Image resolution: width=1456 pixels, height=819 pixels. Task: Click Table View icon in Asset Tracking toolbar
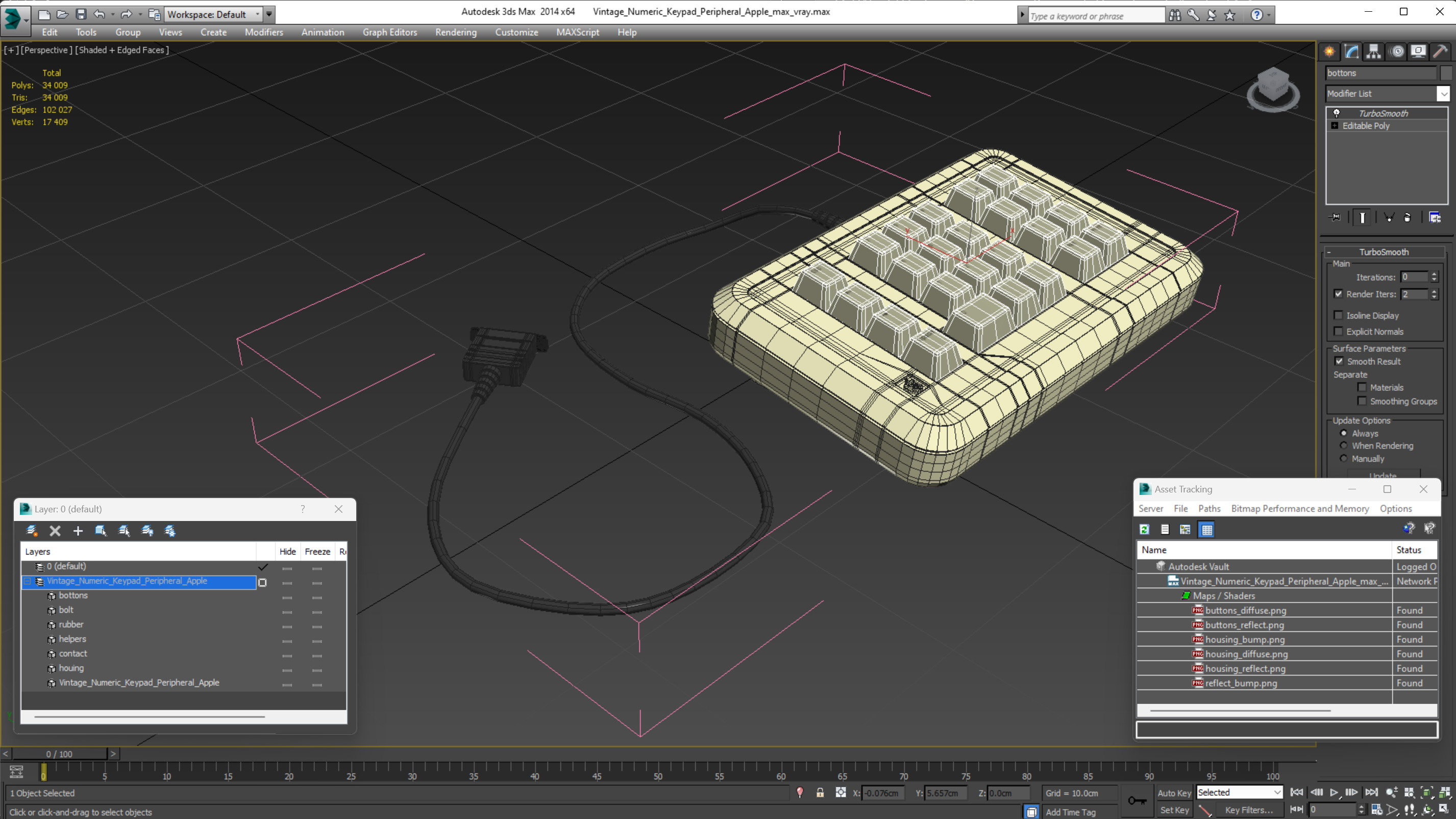tap(1206, 530)
